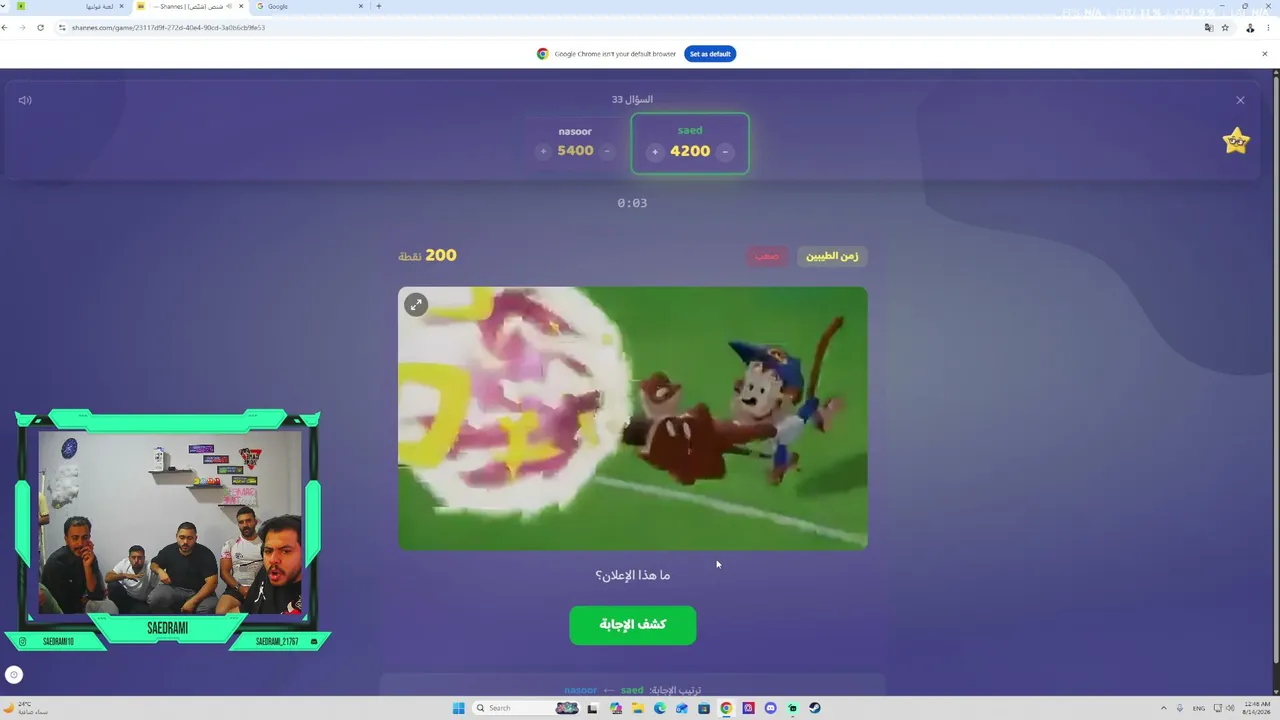The width and height of the screenshot is (1280, 720).
Task: Select the saed team card
Action: click(690, 143)
